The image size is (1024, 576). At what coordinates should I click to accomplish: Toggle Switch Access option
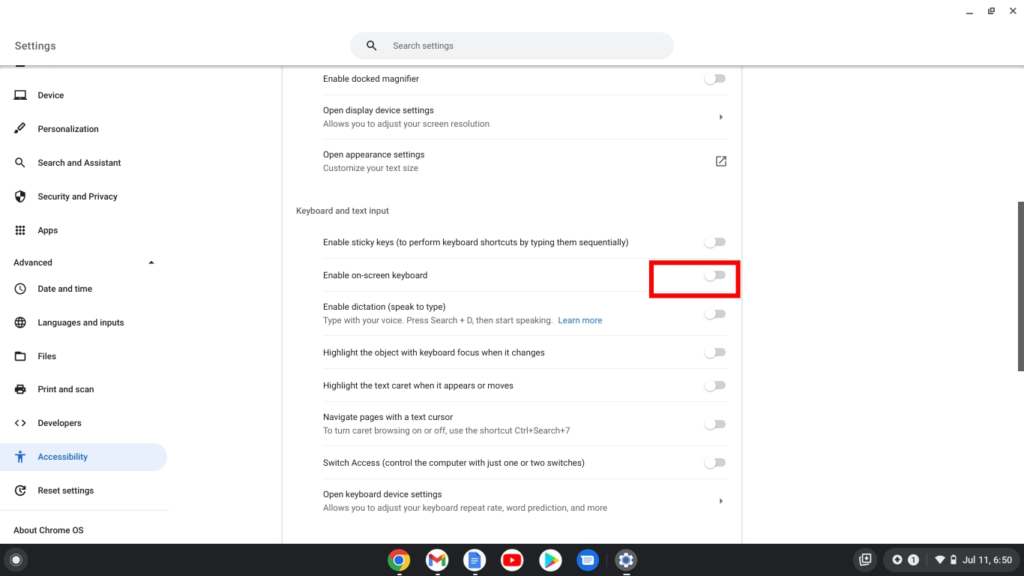point(714,463)
